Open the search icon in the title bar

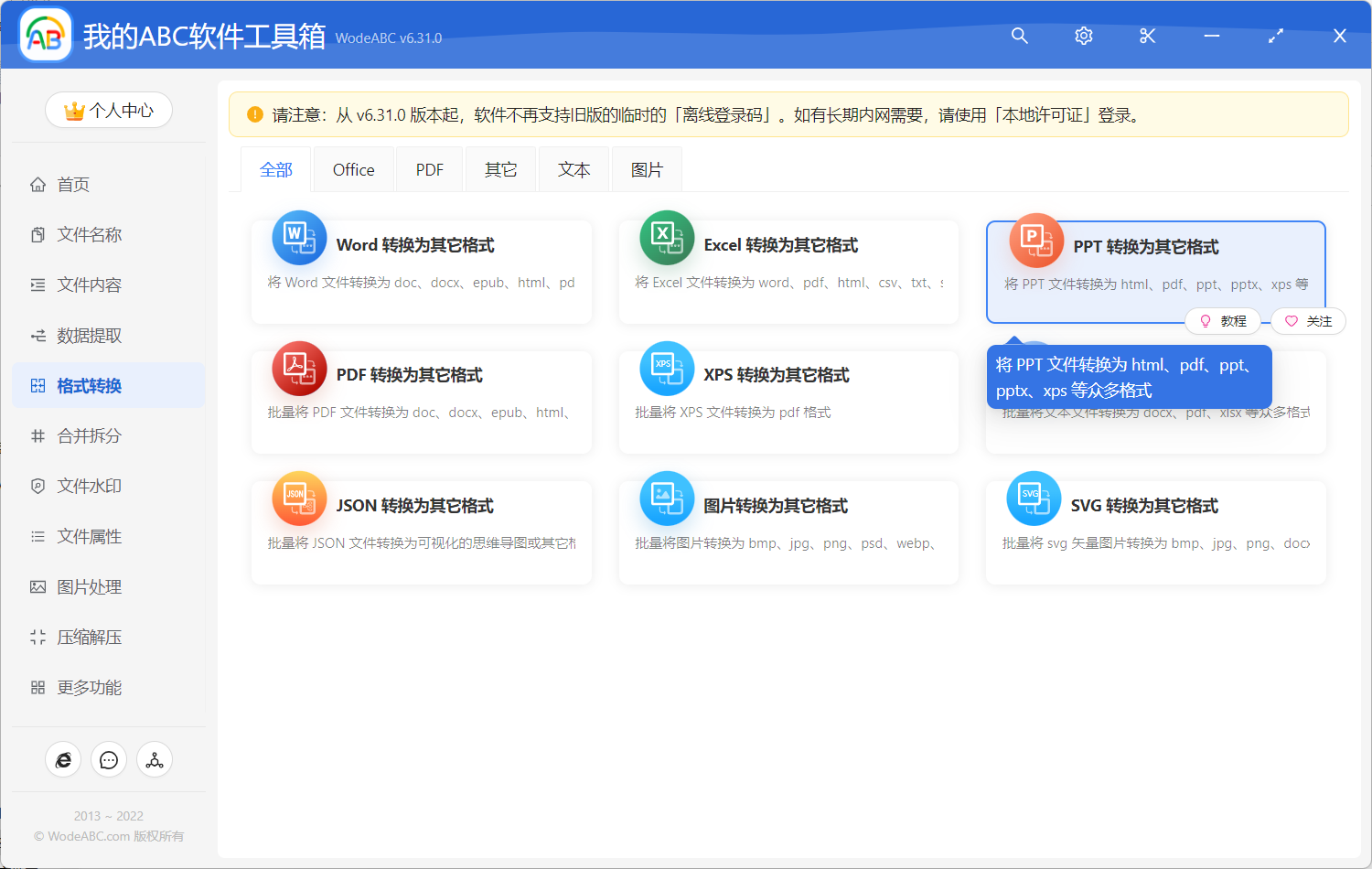pyautogui.click(x=1019, y=36)
